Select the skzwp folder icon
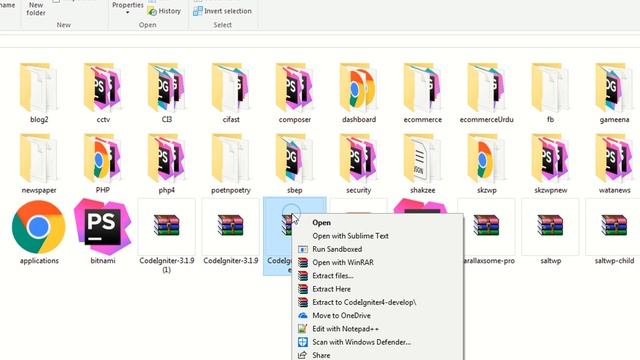The height and width of the screenshot is (360, 640). [487, 158]
